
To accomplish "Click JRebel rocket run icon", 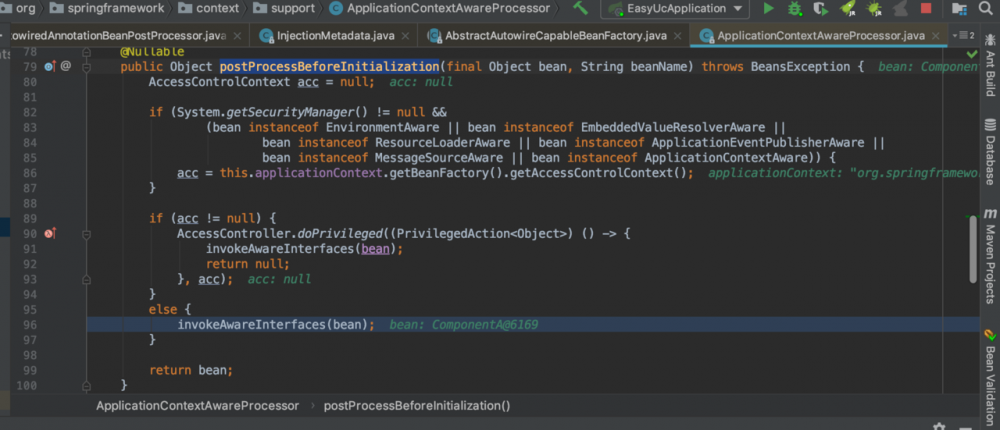I will tap(848, 9).
